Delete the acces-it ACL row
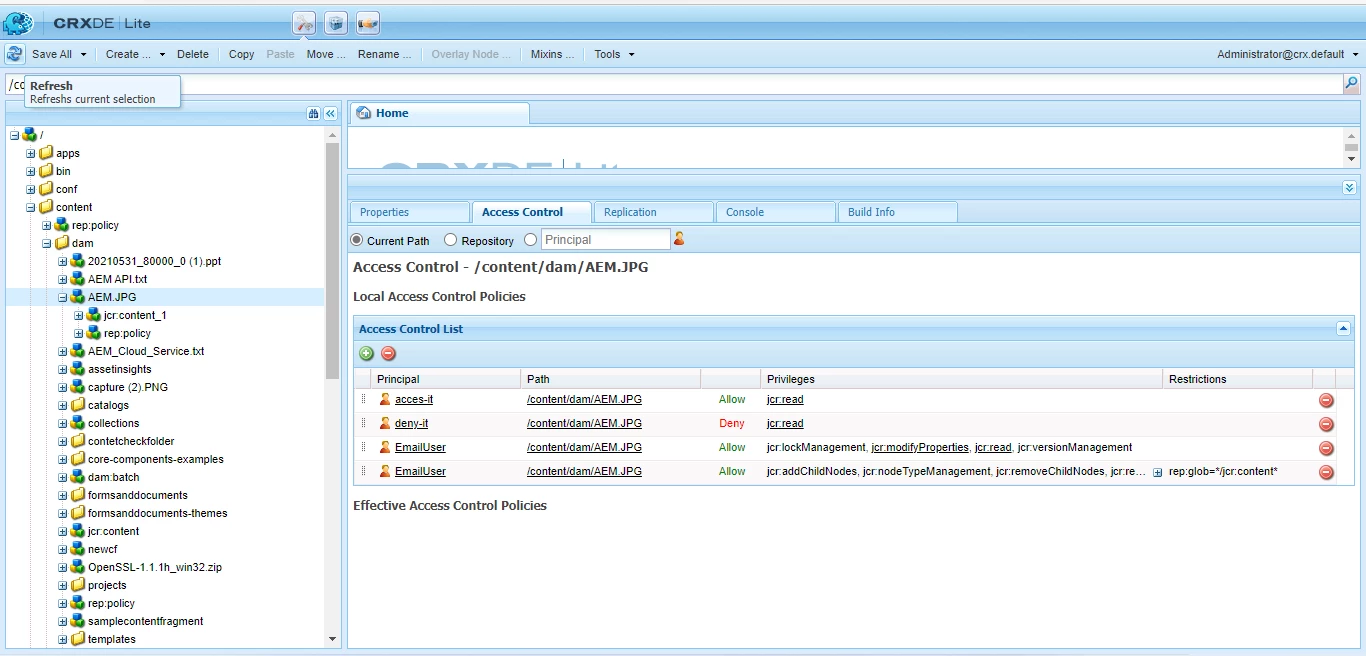This screenshot has height=656, width=1366. click(x=1326, y=400)
